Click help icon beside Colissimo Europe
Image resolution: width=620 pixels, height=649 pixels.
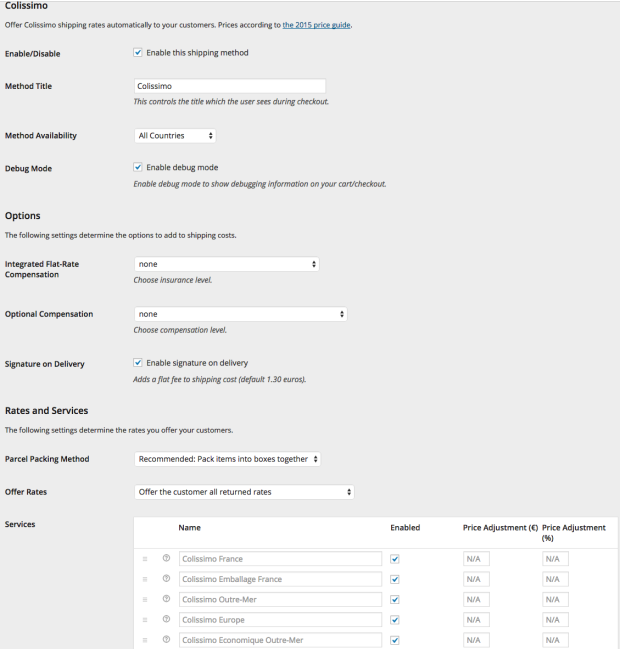tap(166, 620)
